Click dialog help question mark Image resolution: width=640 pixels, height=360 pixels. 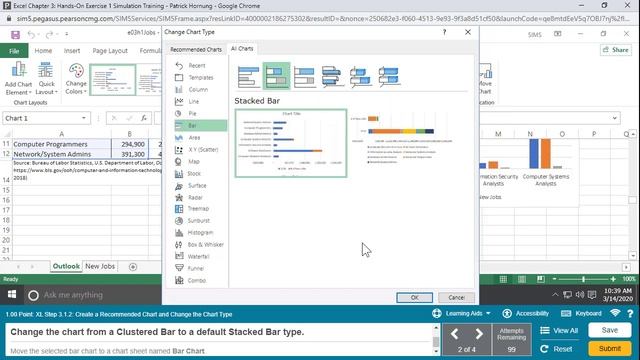[x=444, y=32]
